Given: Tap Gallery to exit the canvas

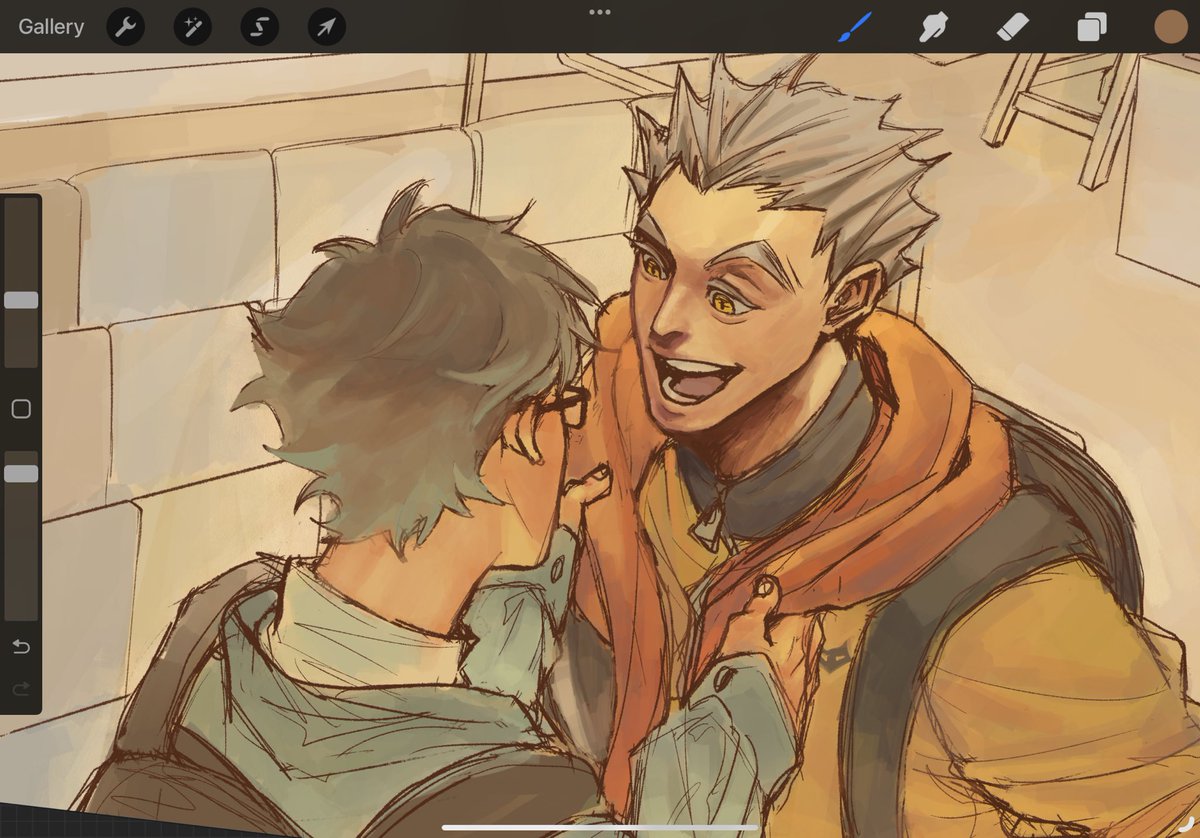Looking at the screenshot, I should [x=51, y=27].
